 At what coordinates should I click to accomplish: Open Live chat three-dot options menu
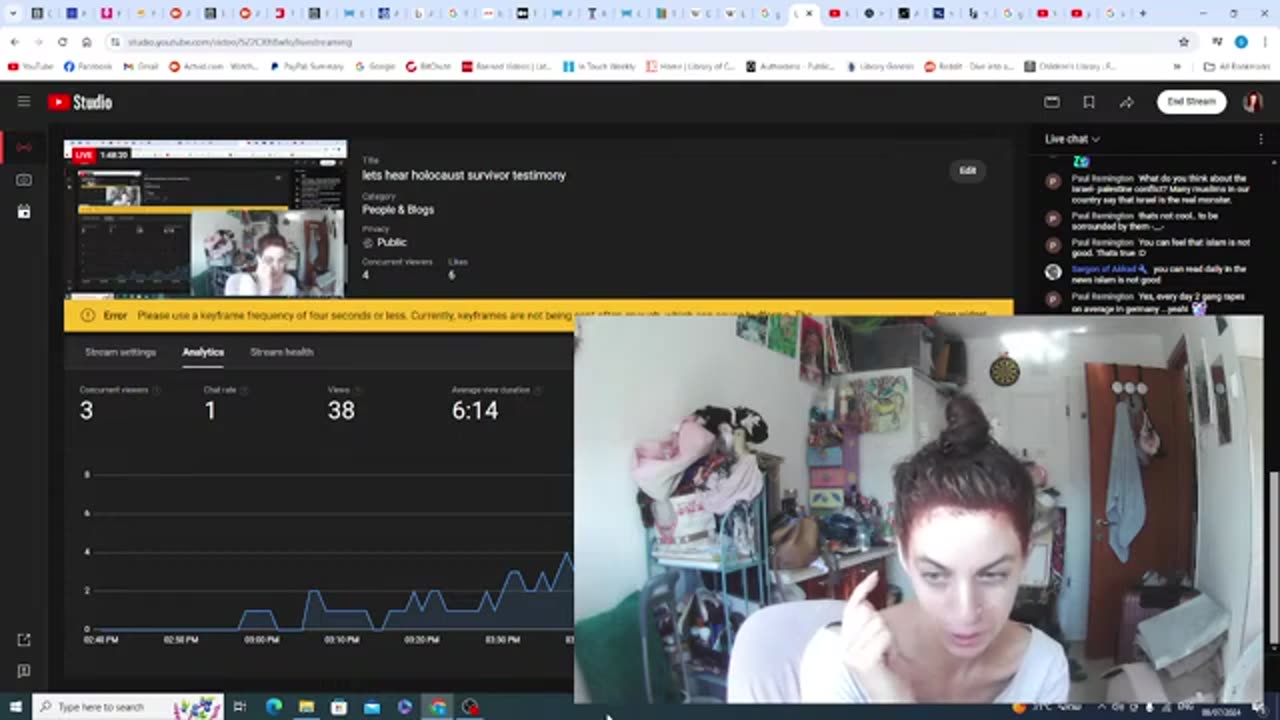pos(1261,139)
